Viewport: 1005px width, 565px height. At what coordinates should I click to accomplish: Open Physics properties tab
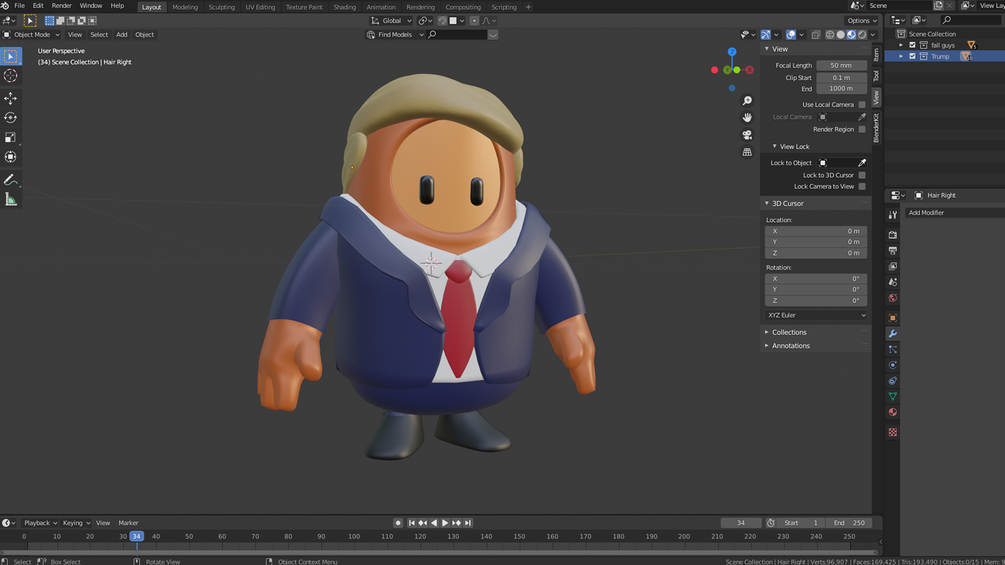(892, 365)
